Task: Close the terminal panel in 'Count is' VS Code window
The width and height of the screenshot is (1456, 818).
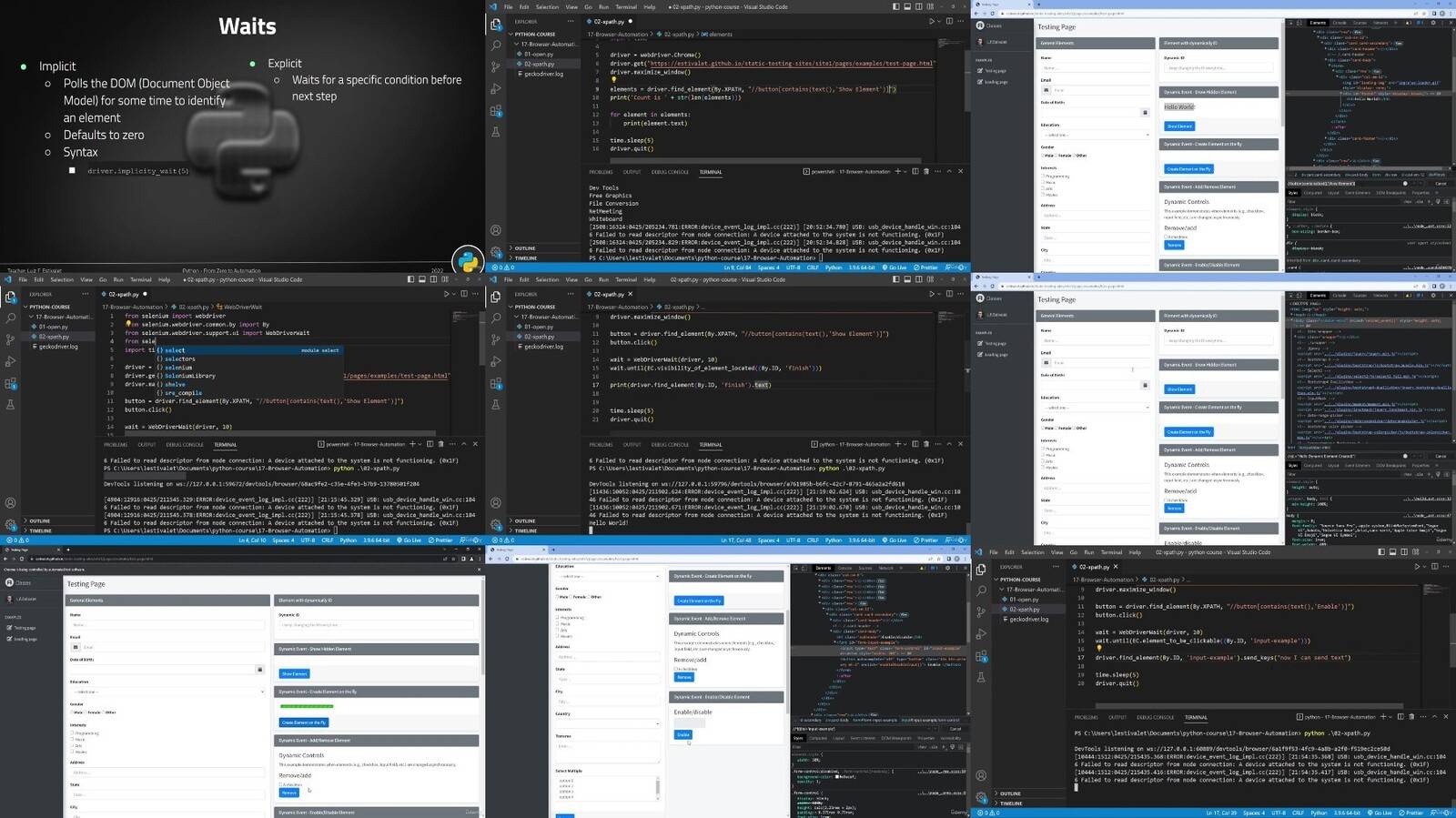Action: [960, 171]
